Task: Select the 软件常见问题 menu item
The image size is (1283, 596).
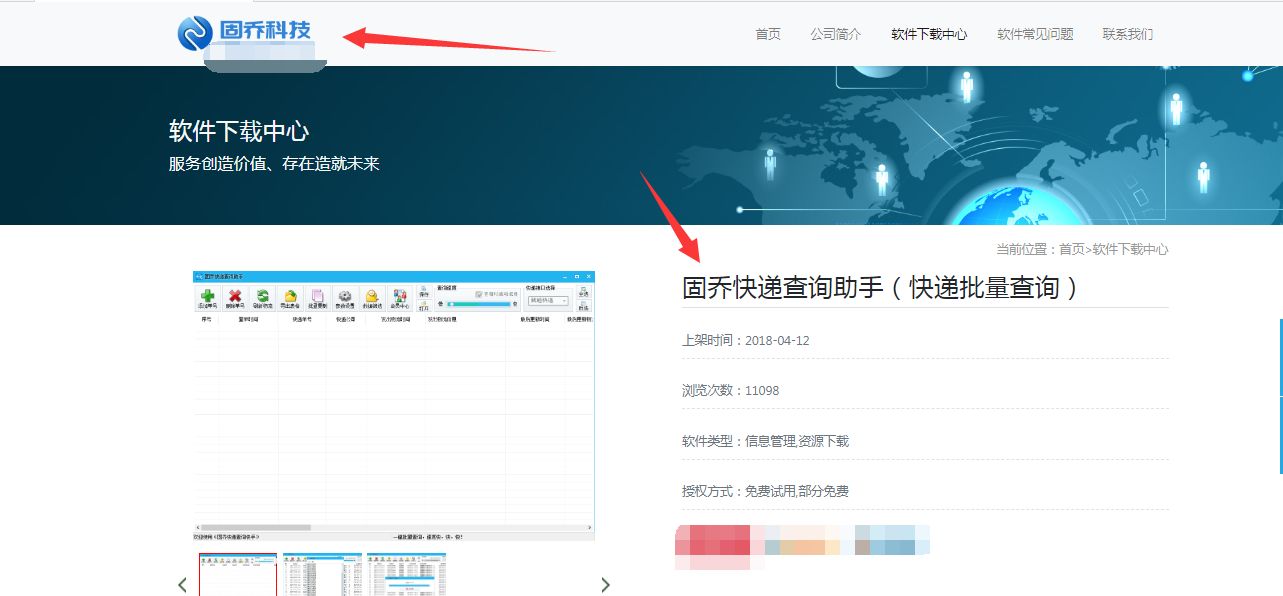Action: (1034, 33)
